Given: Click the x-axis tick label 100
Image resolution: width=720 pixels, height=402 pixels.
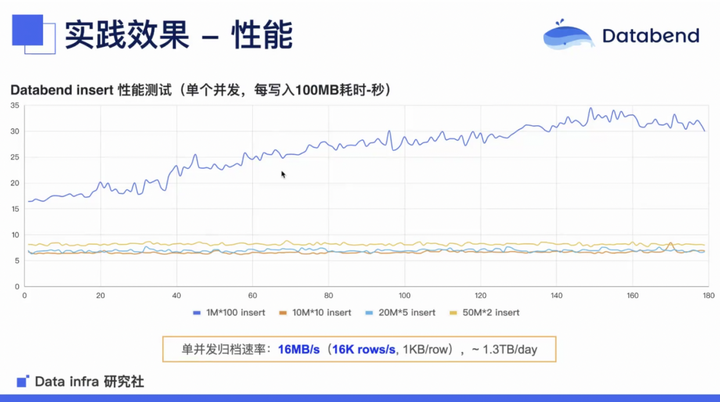Looking at the screenshot, I should point(405,295).
